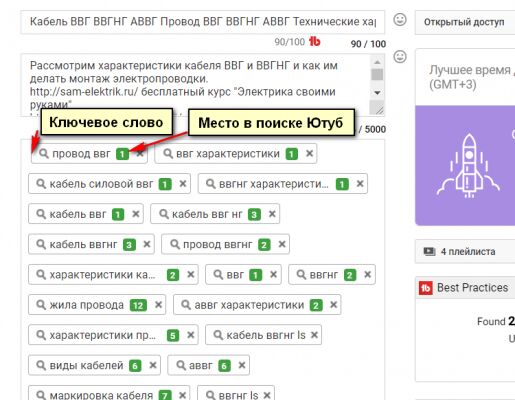Remove the 'провод ввг' tag
This screenshot has width=515, height=400.
pyautogui.click(x=140, y=154)
